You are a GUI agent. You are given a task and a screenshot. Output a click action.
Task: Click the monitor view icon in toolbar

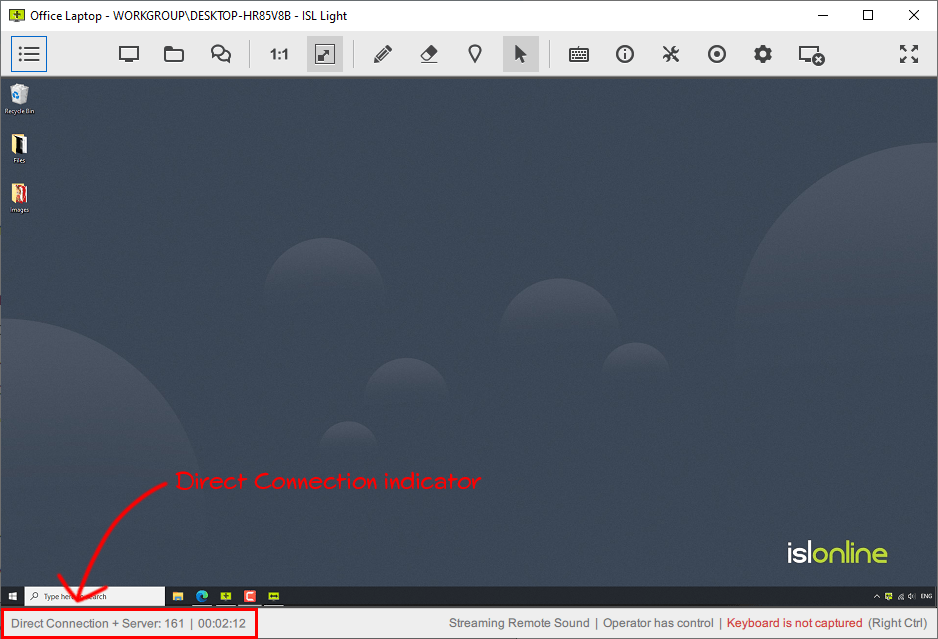click(x=129, y=54)
